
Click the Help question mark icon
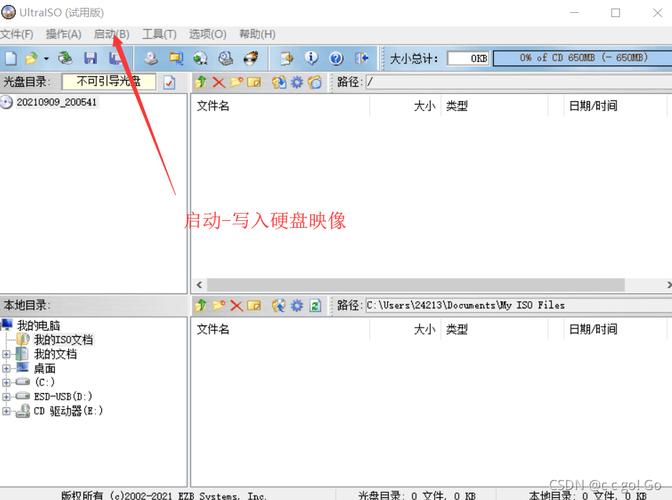click(336, 59)
